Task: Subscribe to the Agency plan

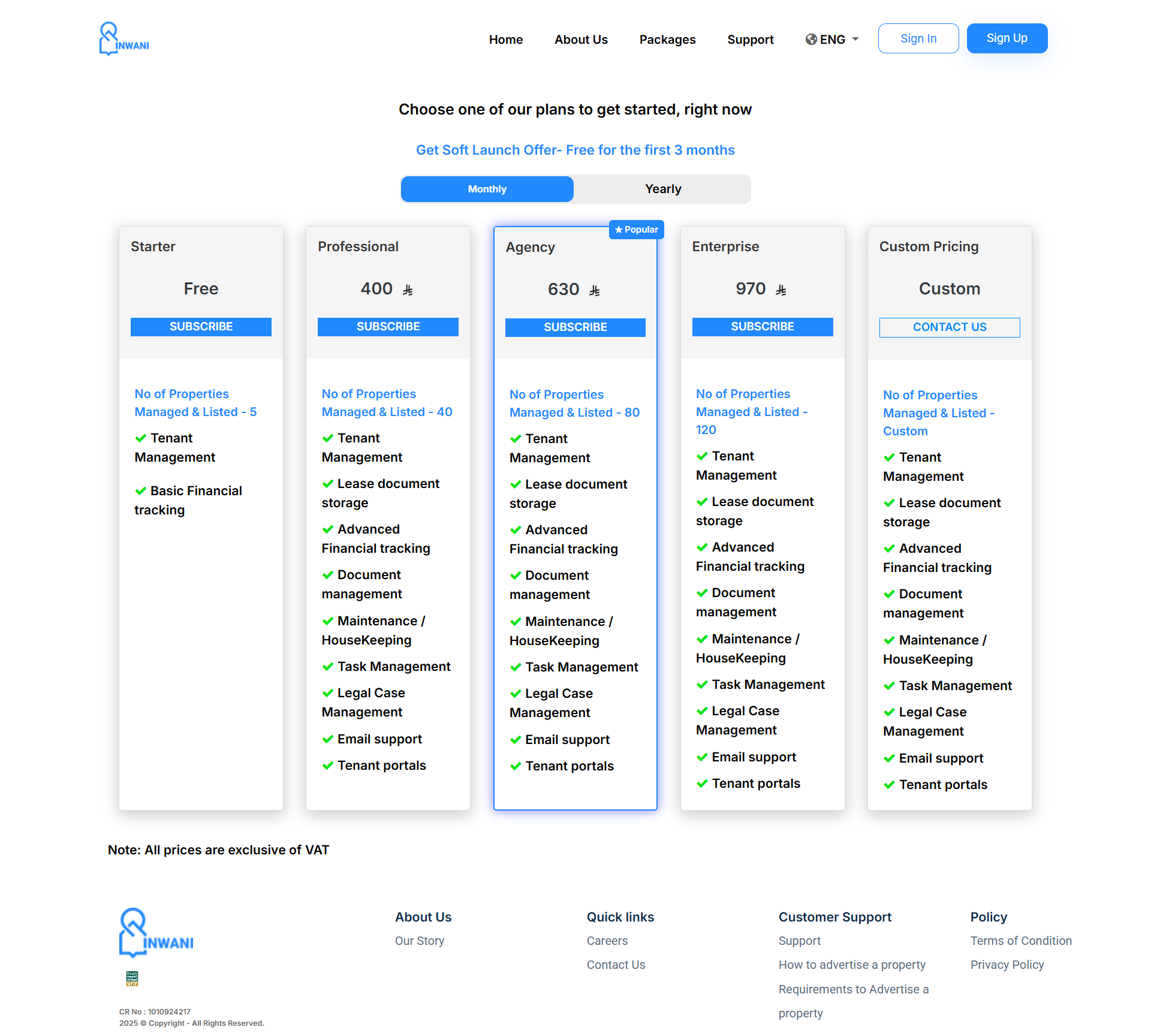Action: 575,327
